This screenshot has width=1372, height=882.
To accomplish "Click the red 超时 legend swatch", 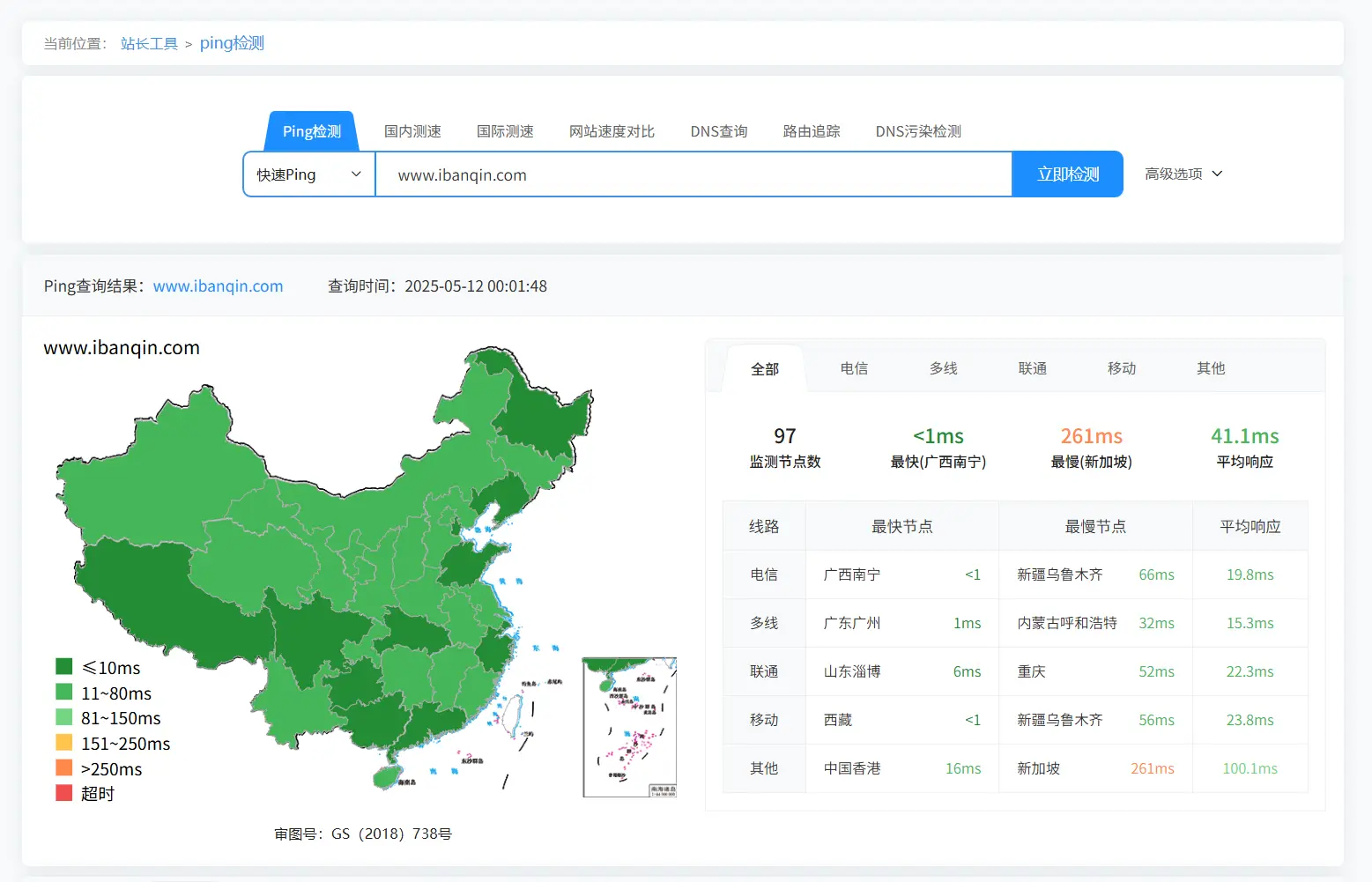I will click(63, 792).
